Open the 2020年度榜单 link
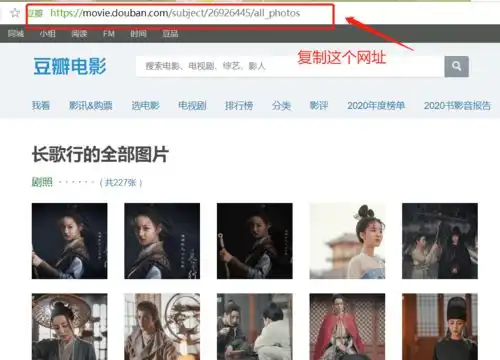 click(376, 105)
